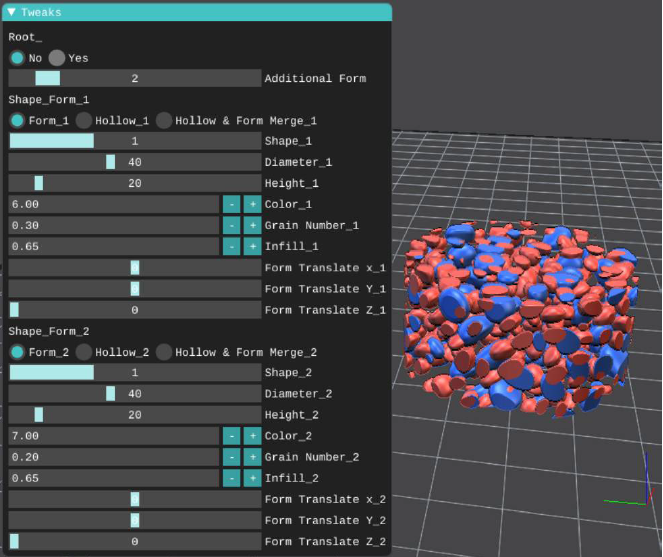Click the minus button for Color_1
The image size is (663, 557).
[231, 204]
